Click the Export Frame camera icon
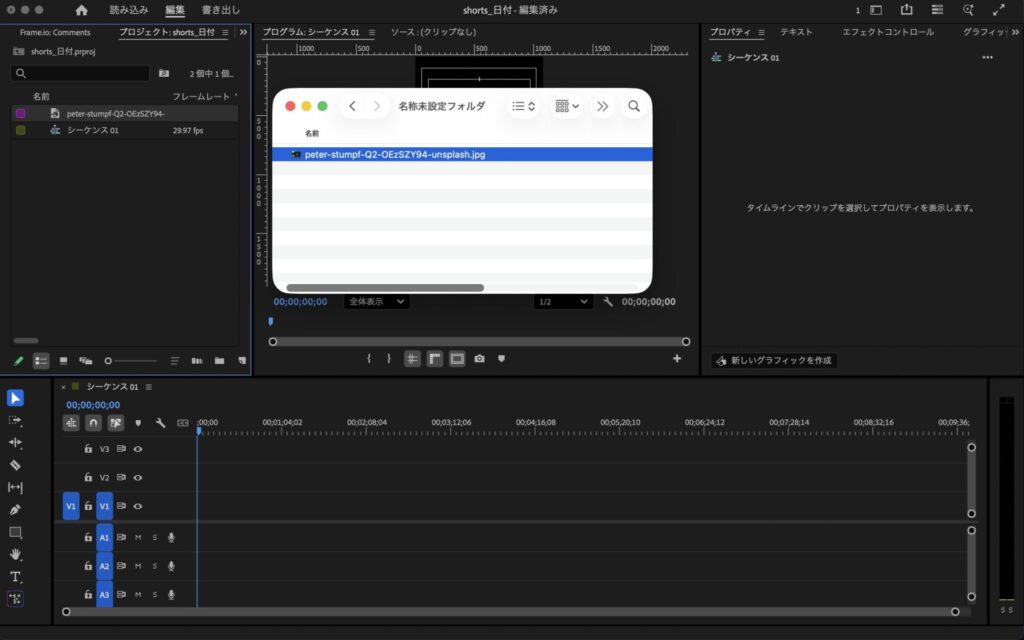The width and height of the screenshot is (1024, 640). click(x=479, y=359)
